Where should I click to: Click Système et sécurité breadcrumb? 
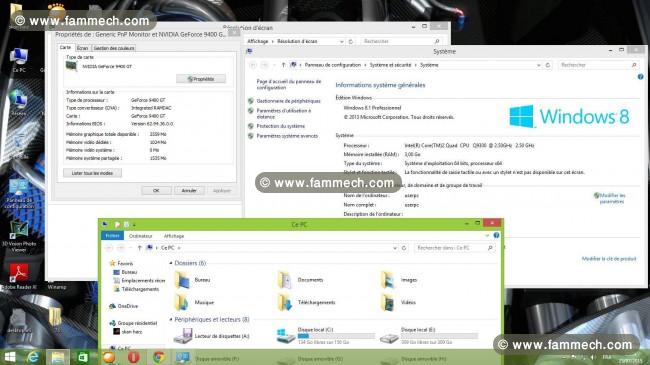390,65
